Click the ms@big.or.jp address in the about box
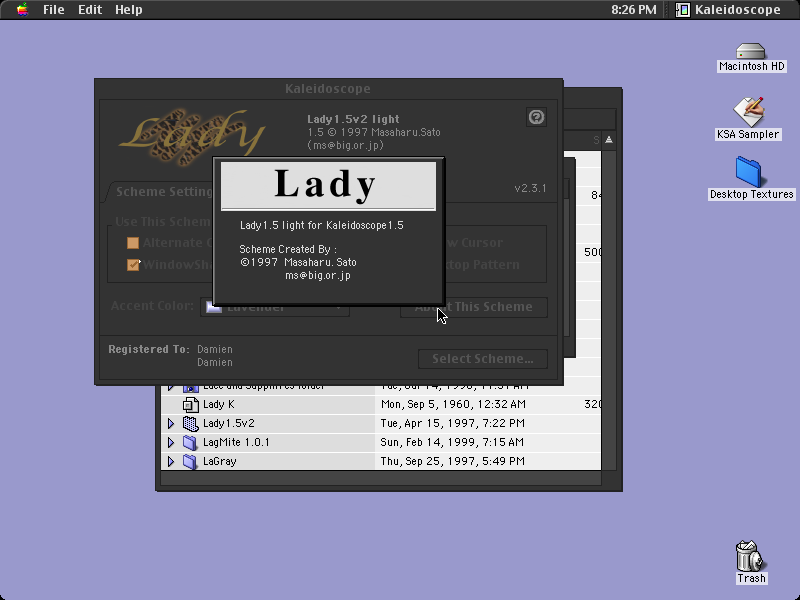800x600 pixels. (x=318, y=276)
